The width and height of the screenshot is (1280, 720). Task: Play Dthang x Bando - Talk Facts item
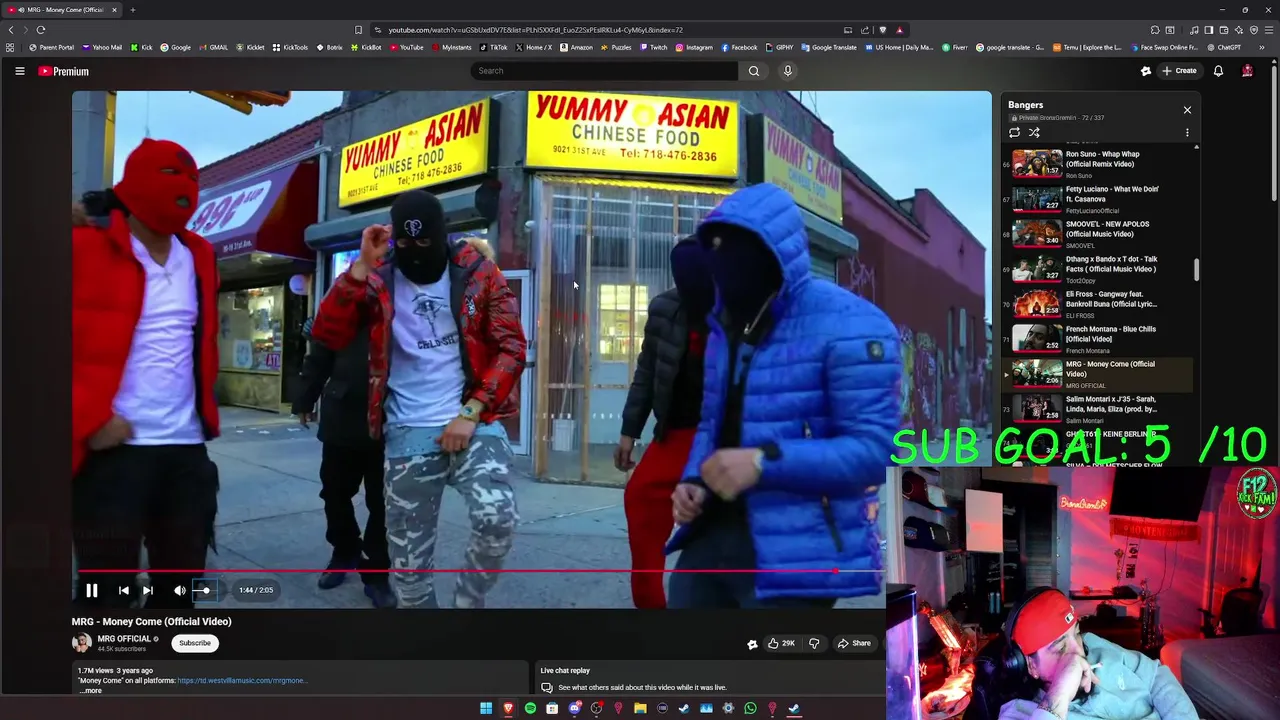point(1097,268)
